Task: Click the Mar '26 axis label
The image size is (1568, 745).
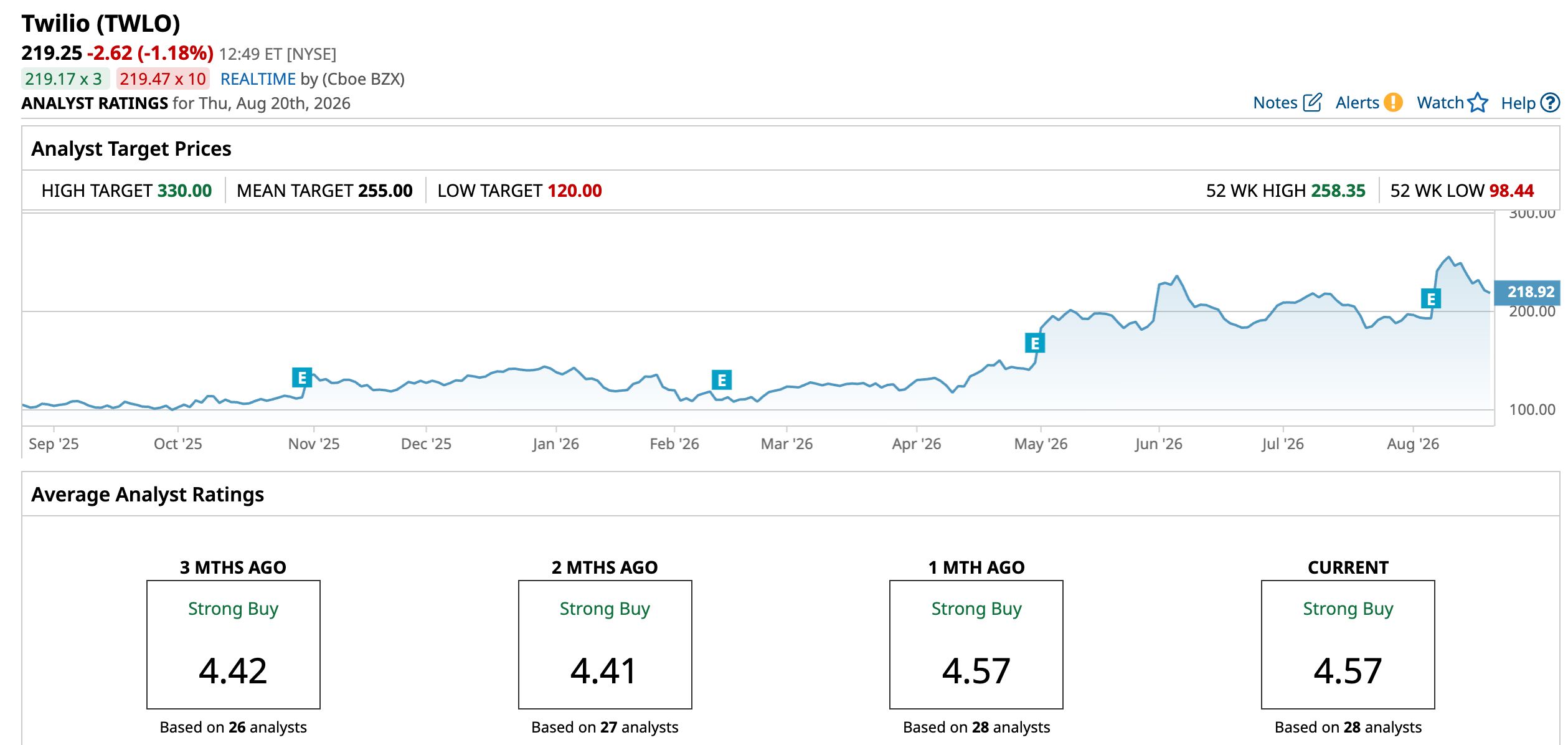Action: coord(786,444)
